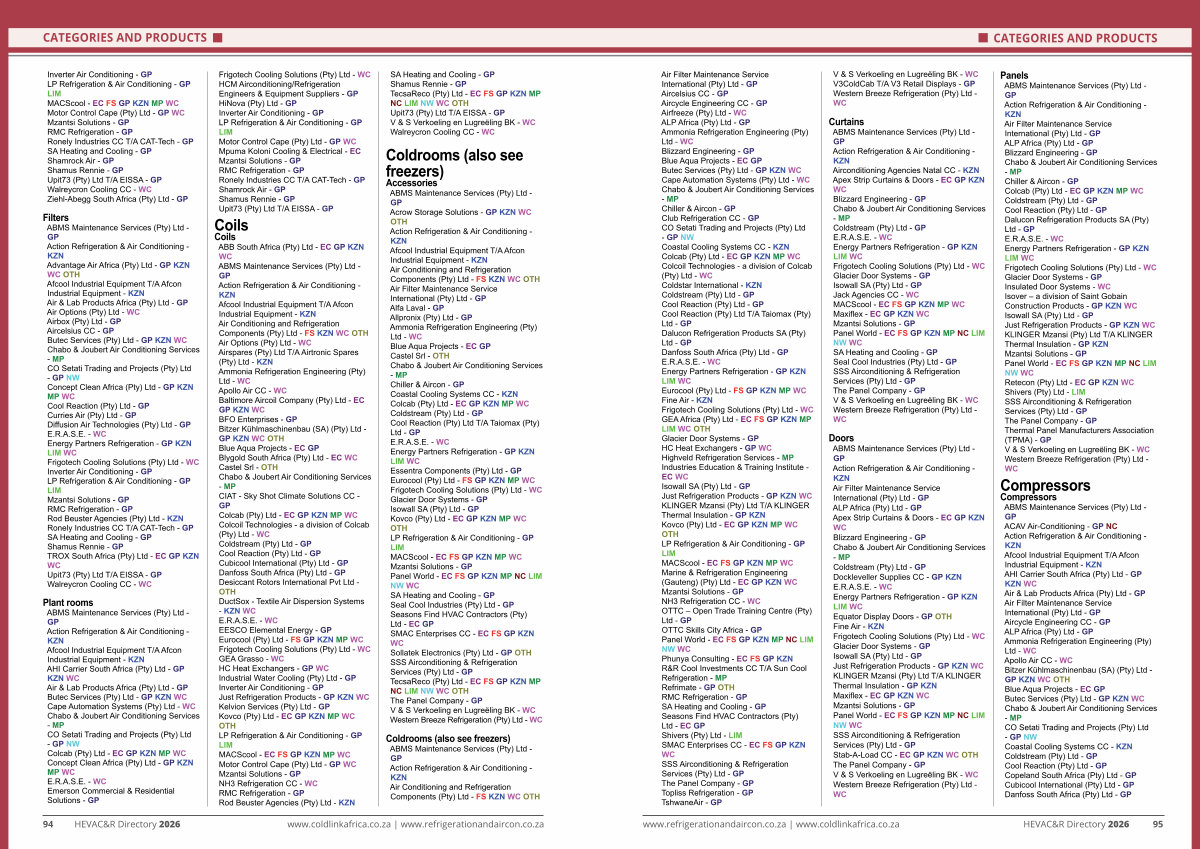Viewport: 1200px width, 849px height.
Task: Click page number 94 in the footer
Action: pos(47,824)
